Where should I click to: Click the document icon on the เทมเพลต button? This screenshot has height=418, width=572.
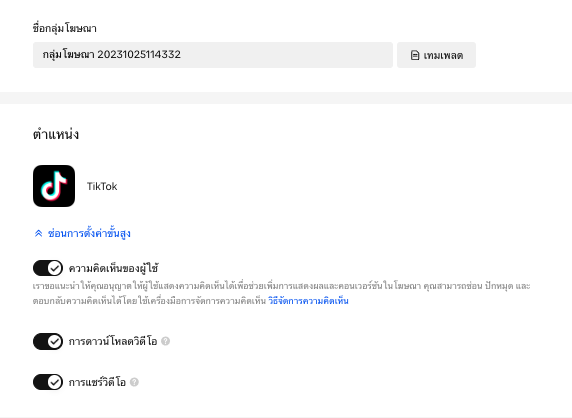[415, 55]
